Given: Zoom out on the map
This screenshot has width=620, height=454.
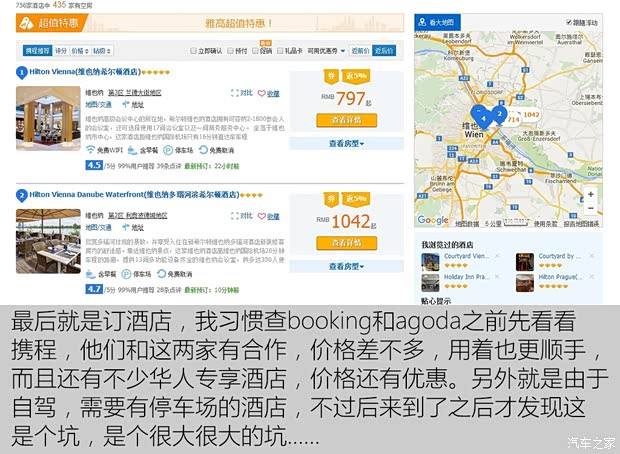Looking at the screenshot, I should click(x=590, y=208).
